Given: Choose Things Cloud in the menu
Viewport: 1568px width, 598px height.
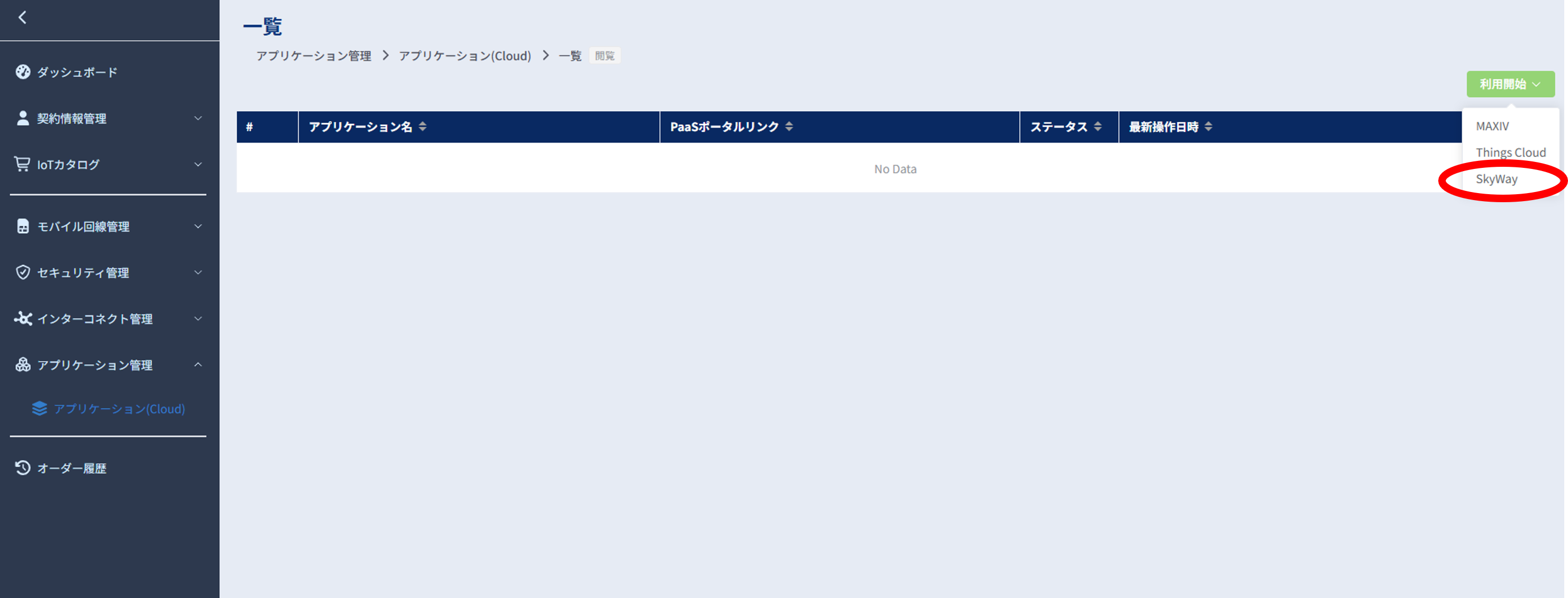Looking at the screenshot, I should point(1510,152).
